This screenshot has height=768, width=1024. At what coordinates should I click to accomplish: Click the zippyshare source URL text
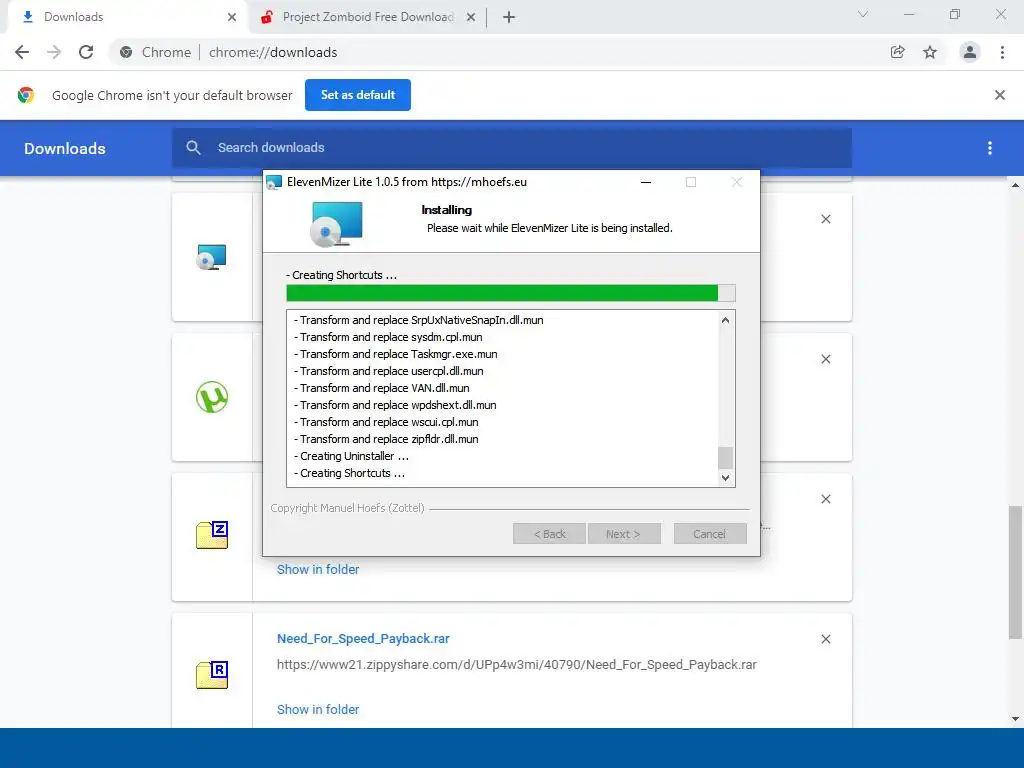[517, 665]
